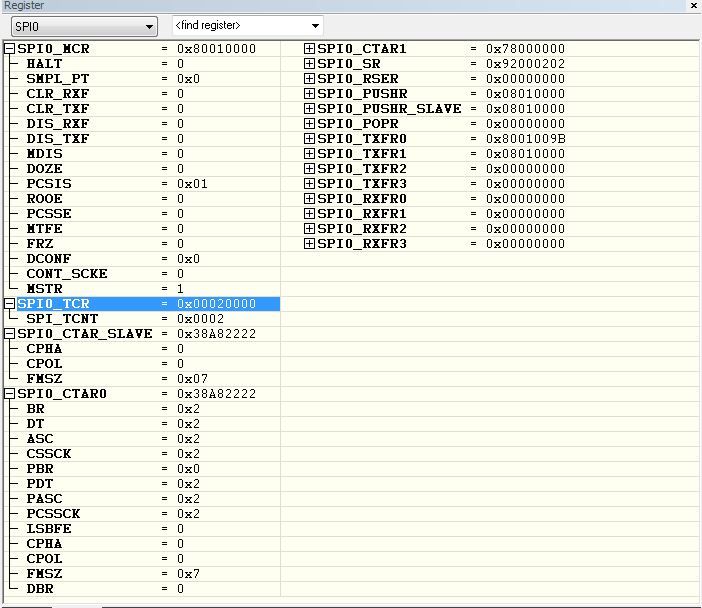Select the SPI0_MCR register name
Viewport: 702px width, 608px height.
click(53, 49)
